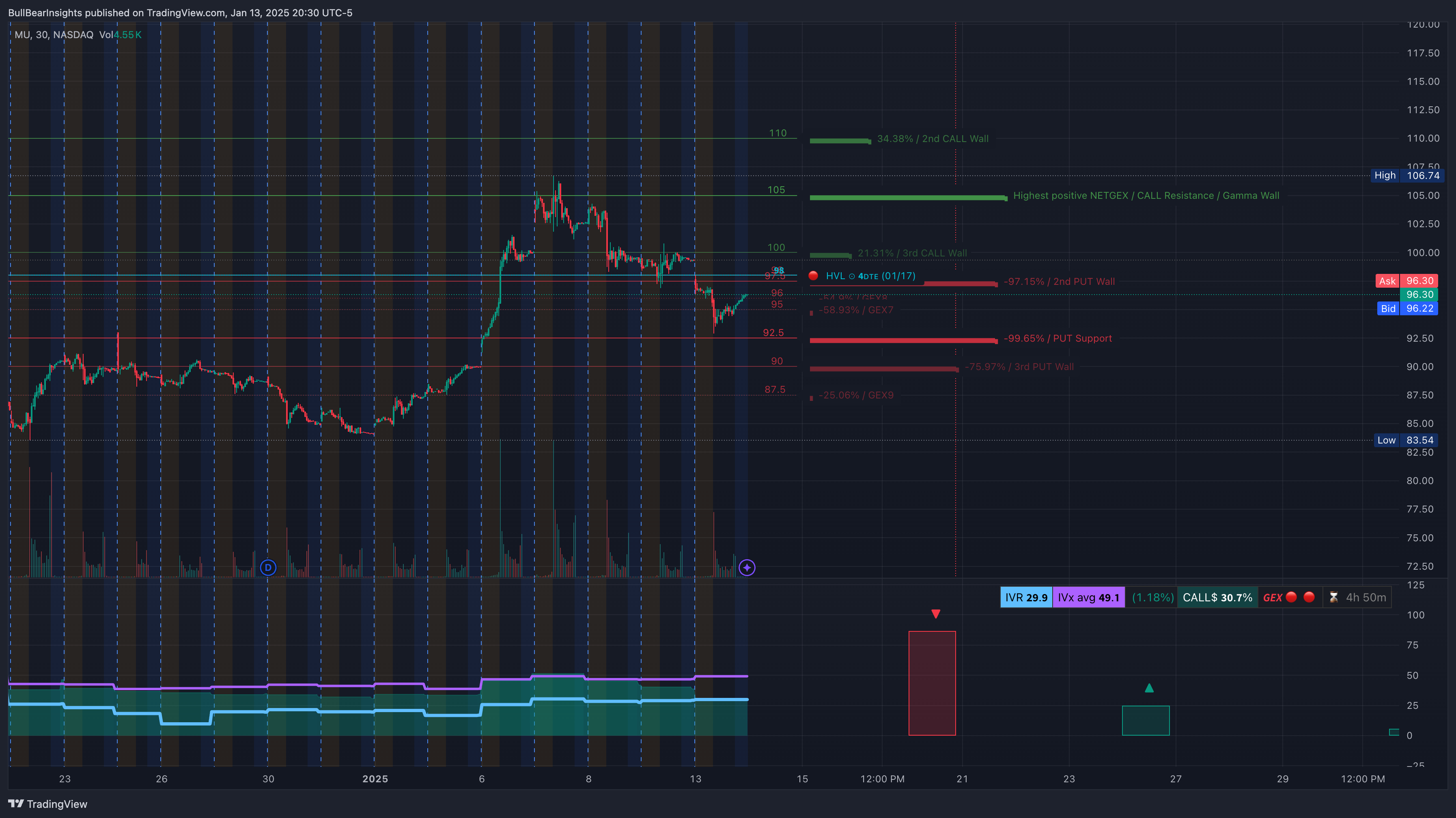Click the 21 date on time axis
Image resolution: width=1456 pixels, height=818 pixels.
[x=961, y=778]
